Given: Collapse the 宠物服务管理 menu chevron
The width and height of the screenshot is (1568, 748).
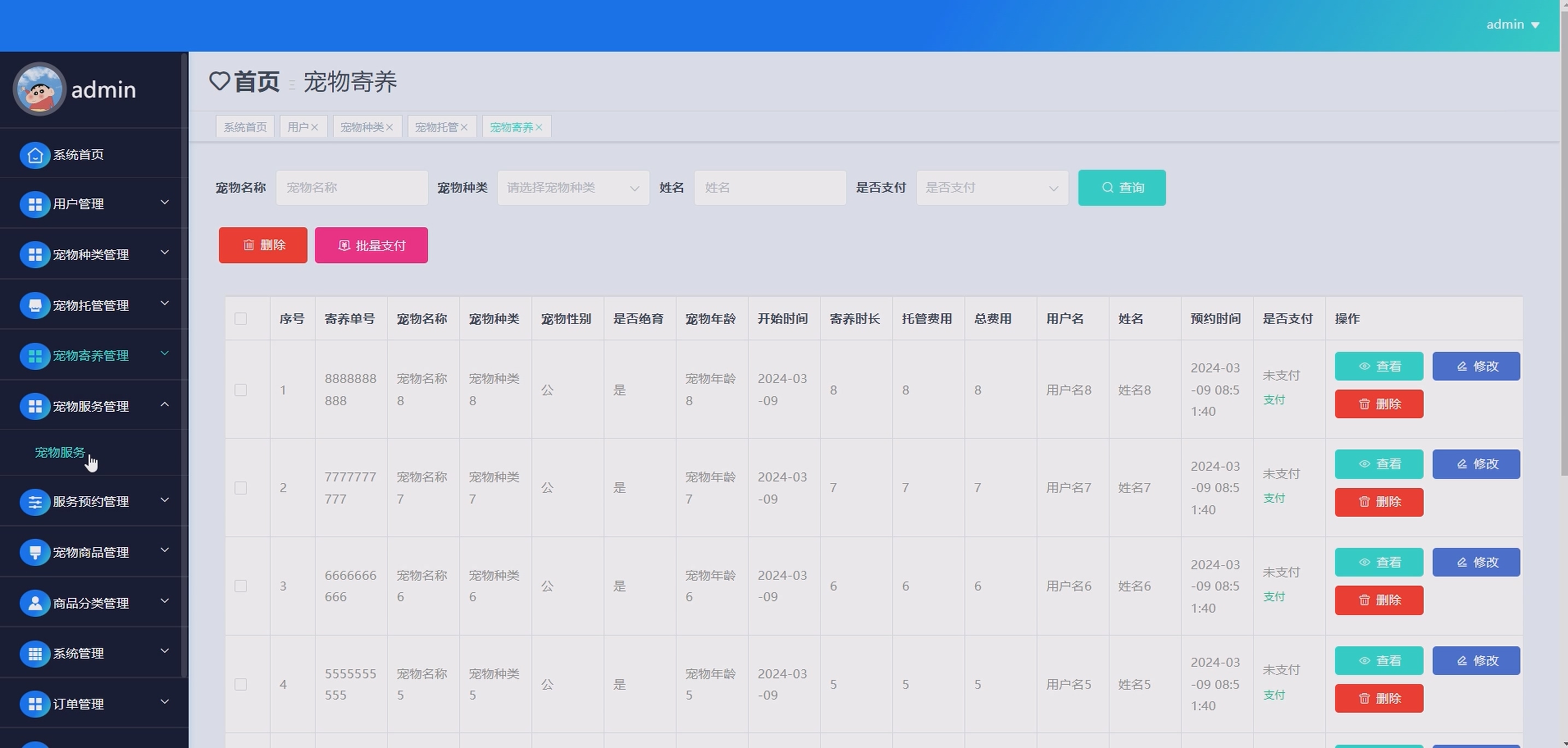Looking at the screenshot, I should pos(165,404).
